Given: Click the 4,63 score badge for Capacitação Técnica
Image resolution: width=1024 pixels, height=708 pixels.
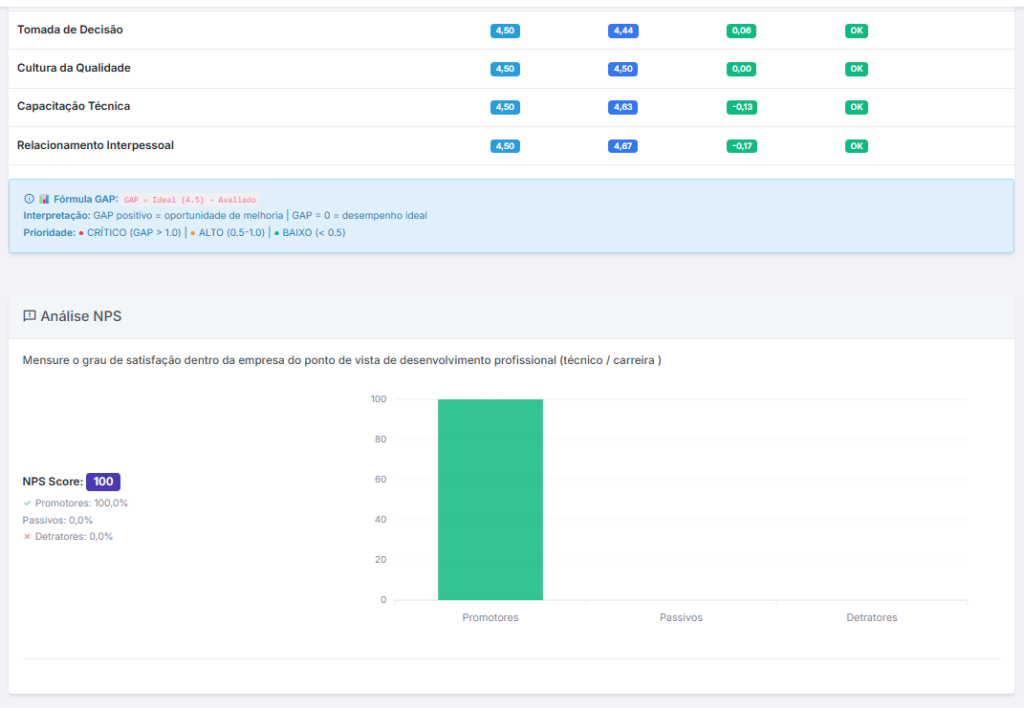Looking at the screenshot, I should [623, 107].
